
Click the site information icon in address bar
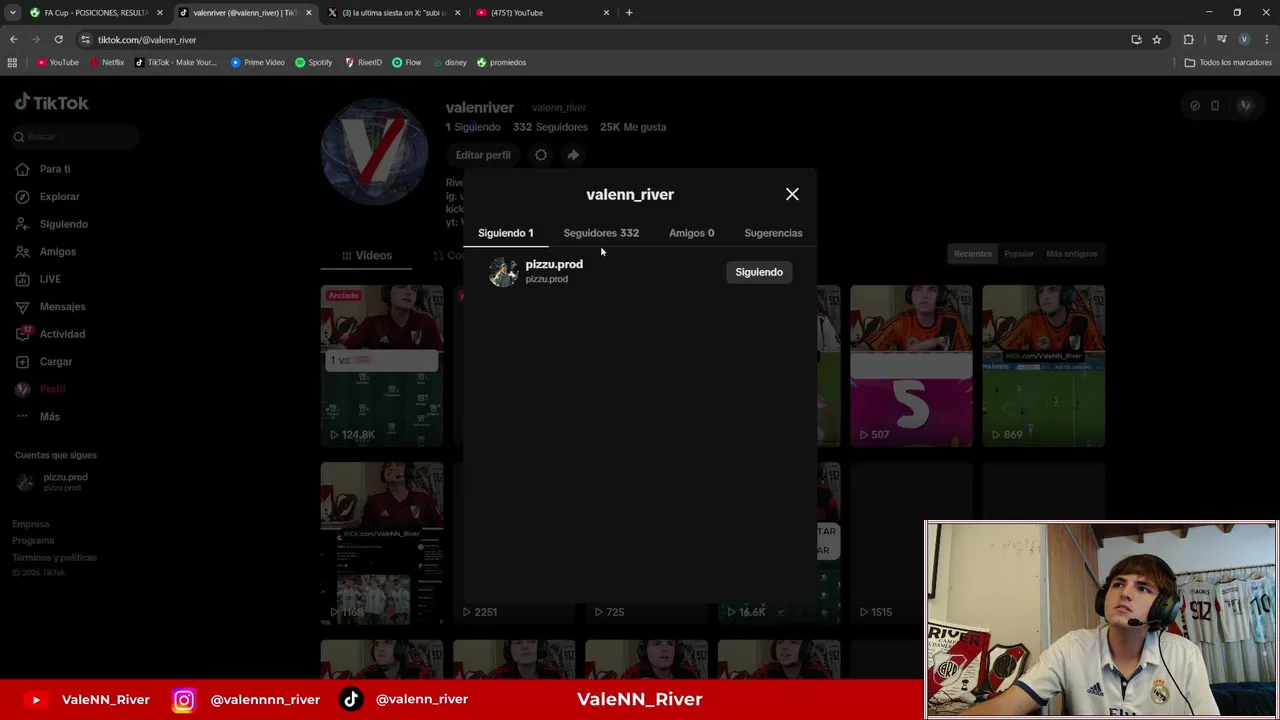point(86,40)
